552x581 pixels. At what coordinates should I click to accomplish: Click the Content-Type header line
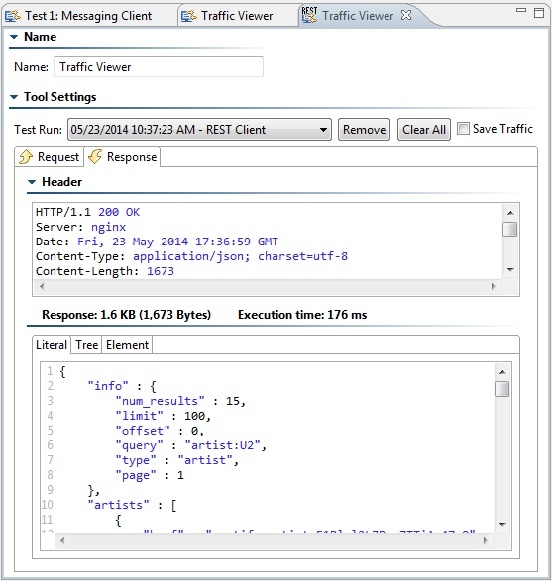[192, 256]
